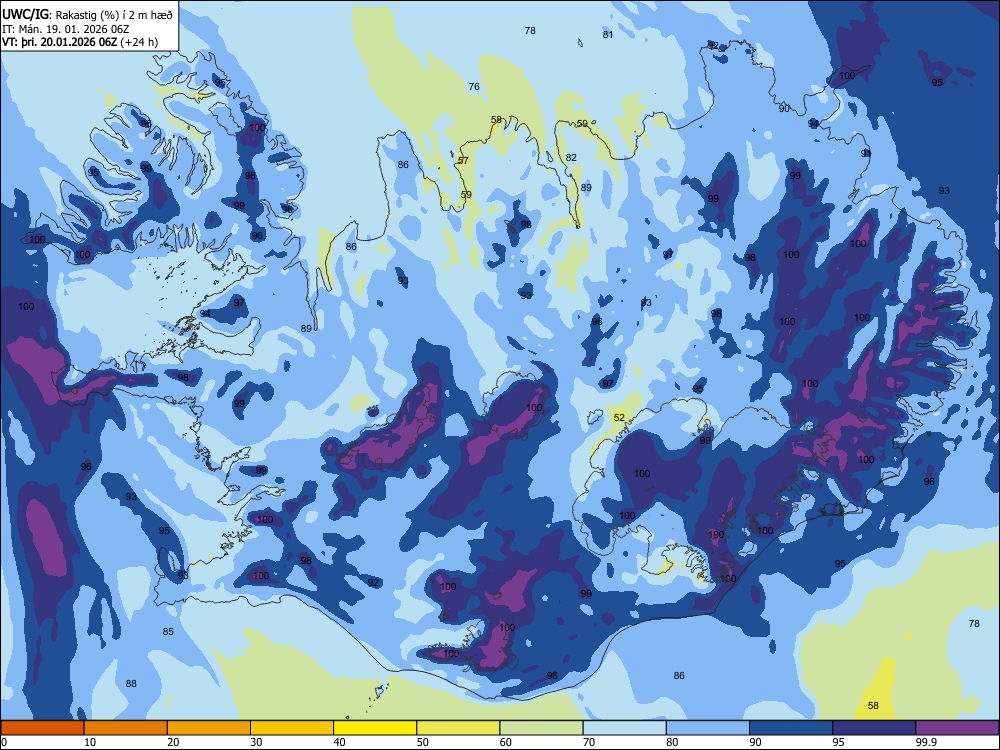Screen dimensions: 1000x750
Task: Click the humidity value 82 on the map
Action: [571, 158]
